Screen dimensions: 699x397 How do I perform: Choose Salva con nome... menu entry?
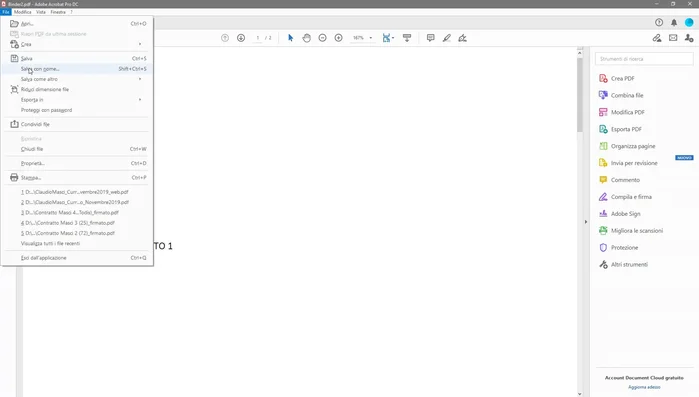coord(77,69)
